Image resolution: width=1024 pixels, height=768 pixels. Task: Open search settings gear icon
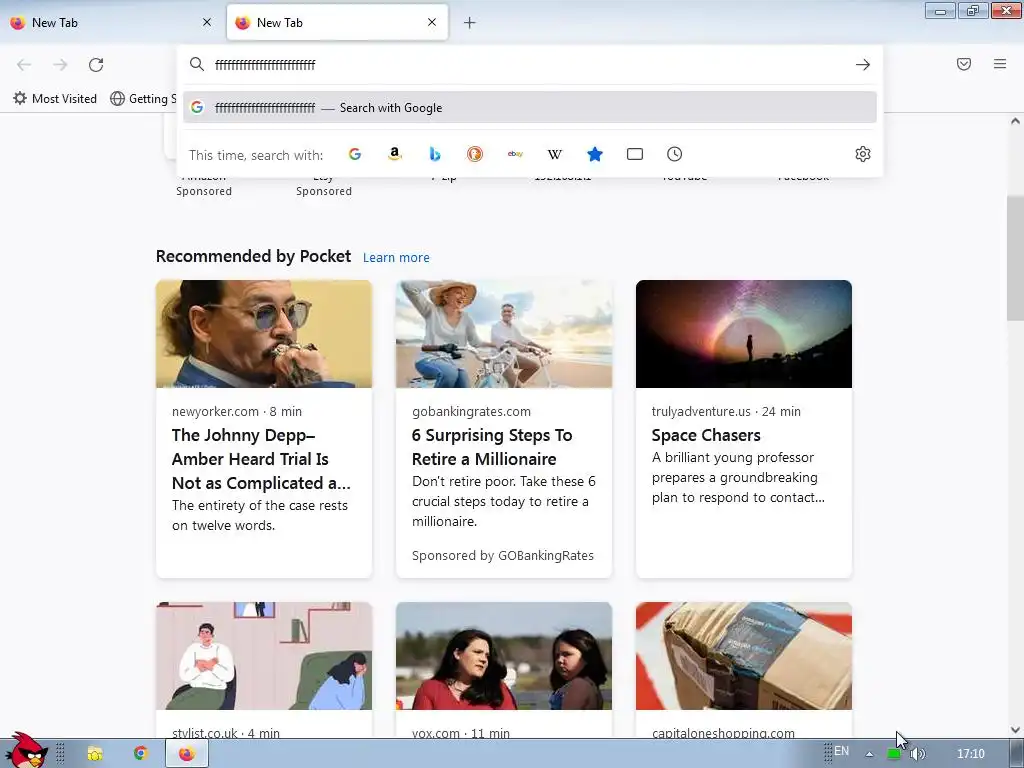point(863,154)
